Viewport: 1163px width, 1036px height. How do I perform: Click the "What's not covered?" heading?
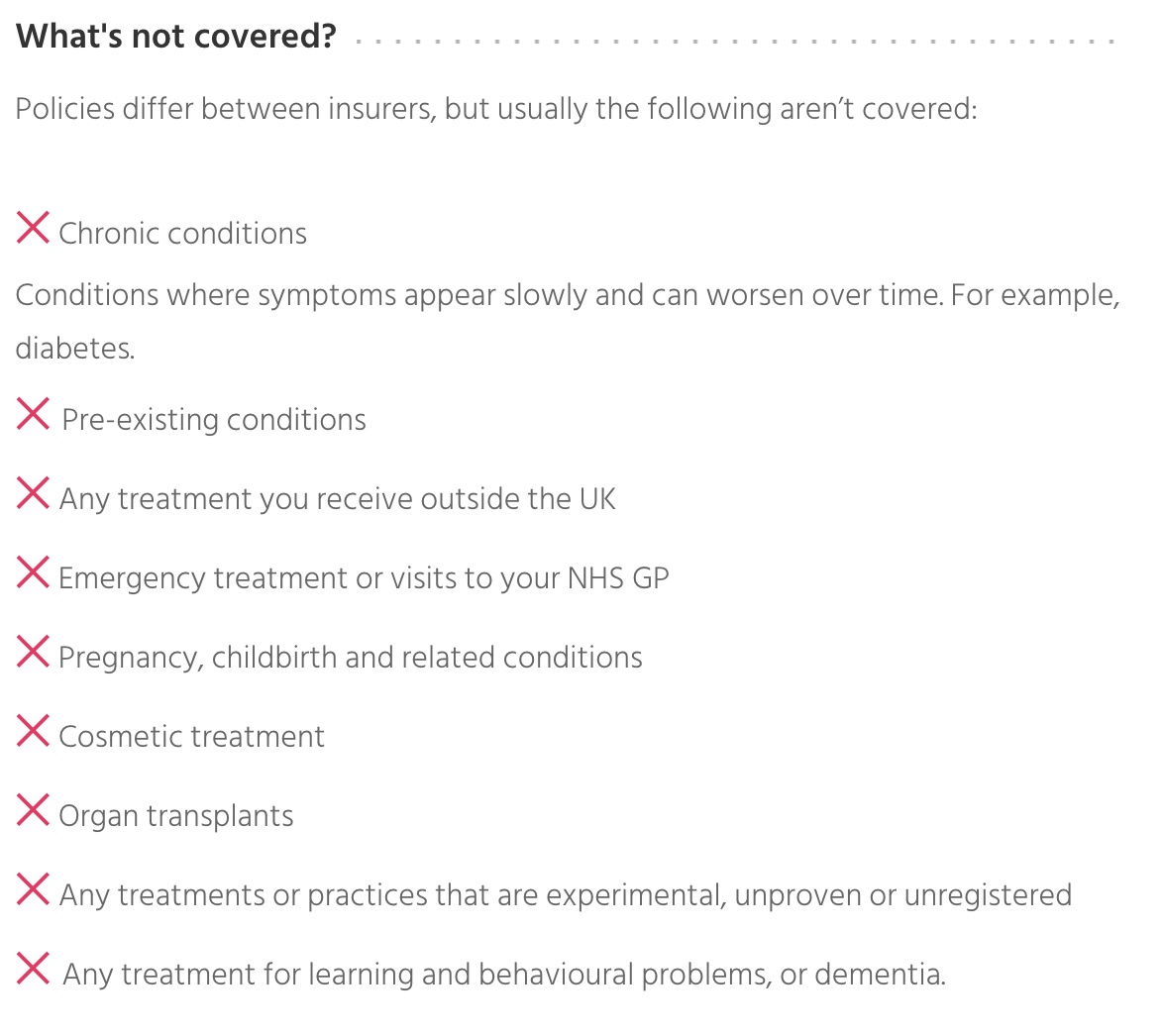click(176, 37)
